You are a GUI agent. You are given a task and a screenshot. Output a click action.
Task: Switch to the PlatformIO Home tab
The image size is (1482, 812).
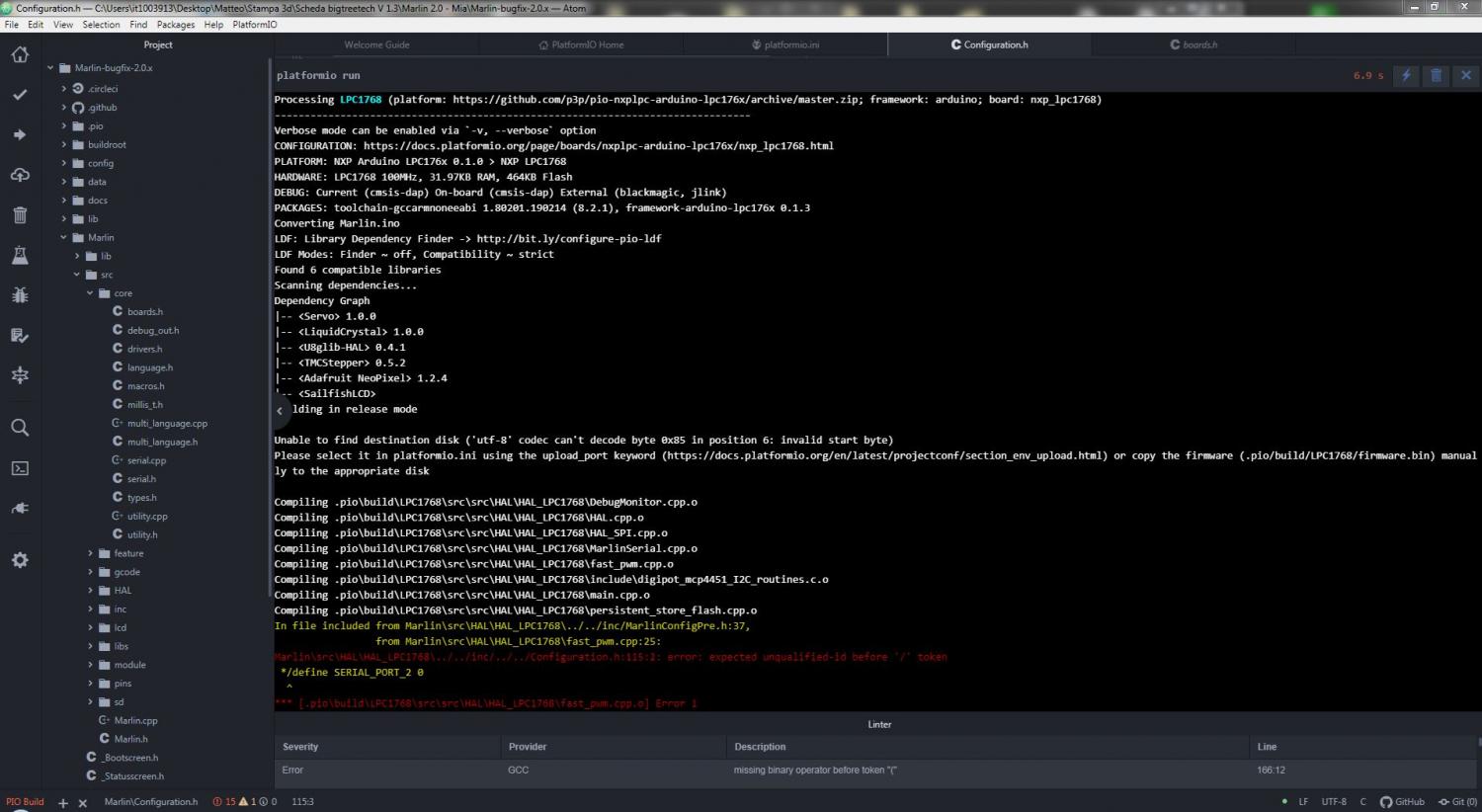tap(581, 44)
